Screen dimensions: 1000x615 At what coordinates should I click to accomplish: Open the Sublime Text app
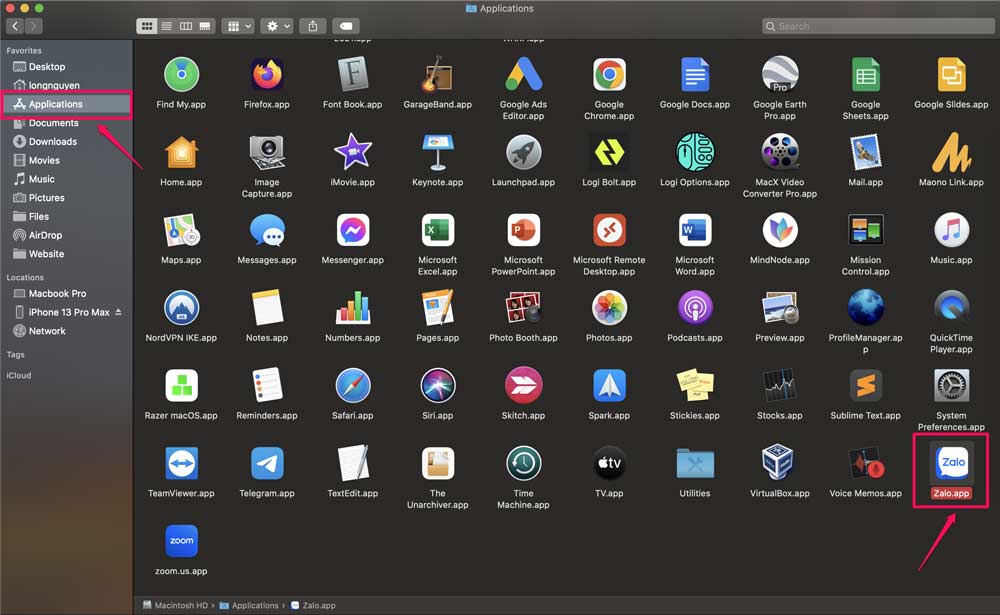(865, 386)
